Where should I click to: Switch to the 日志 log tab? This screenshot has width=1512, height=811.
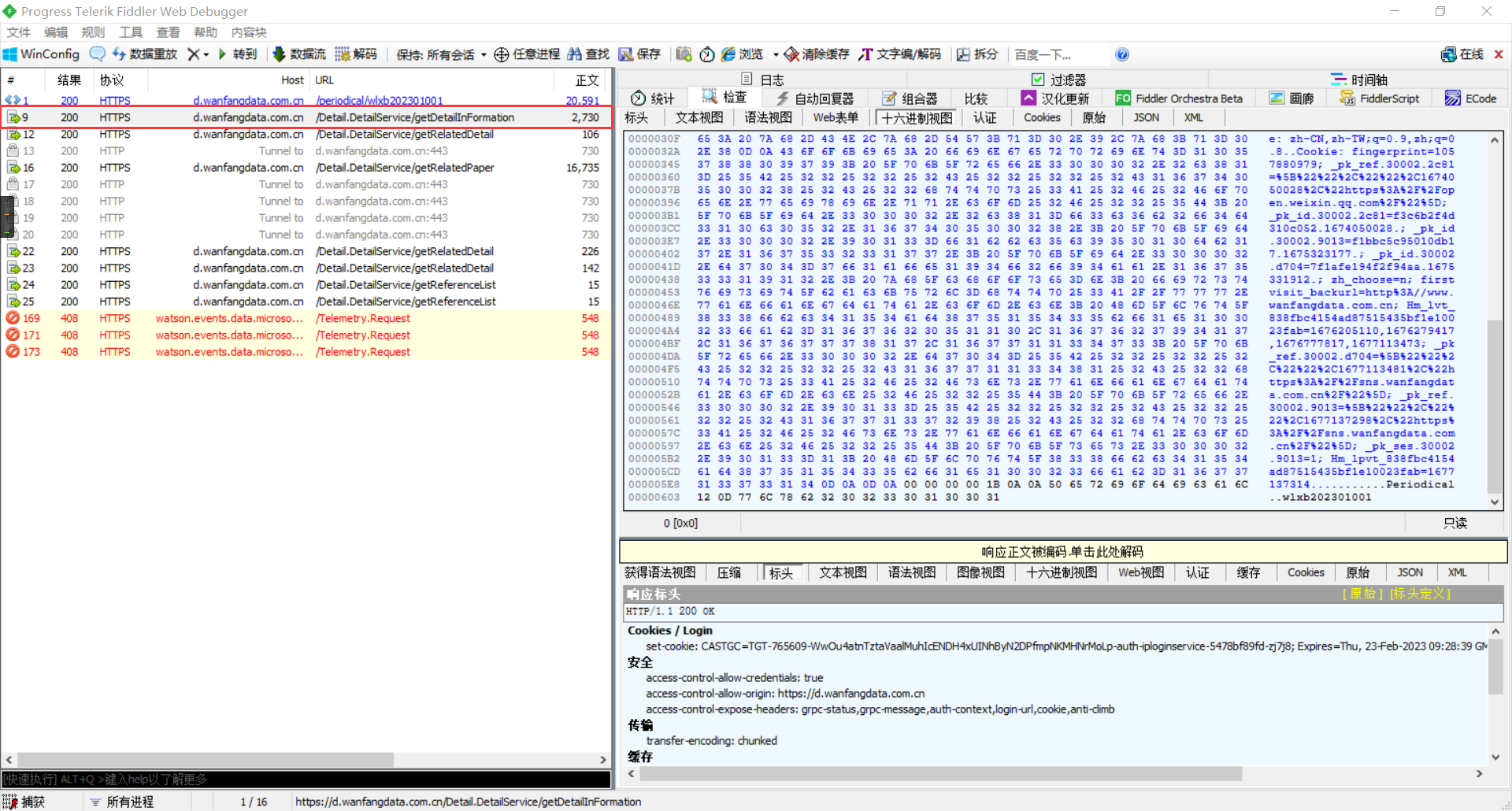coord(762,80)
